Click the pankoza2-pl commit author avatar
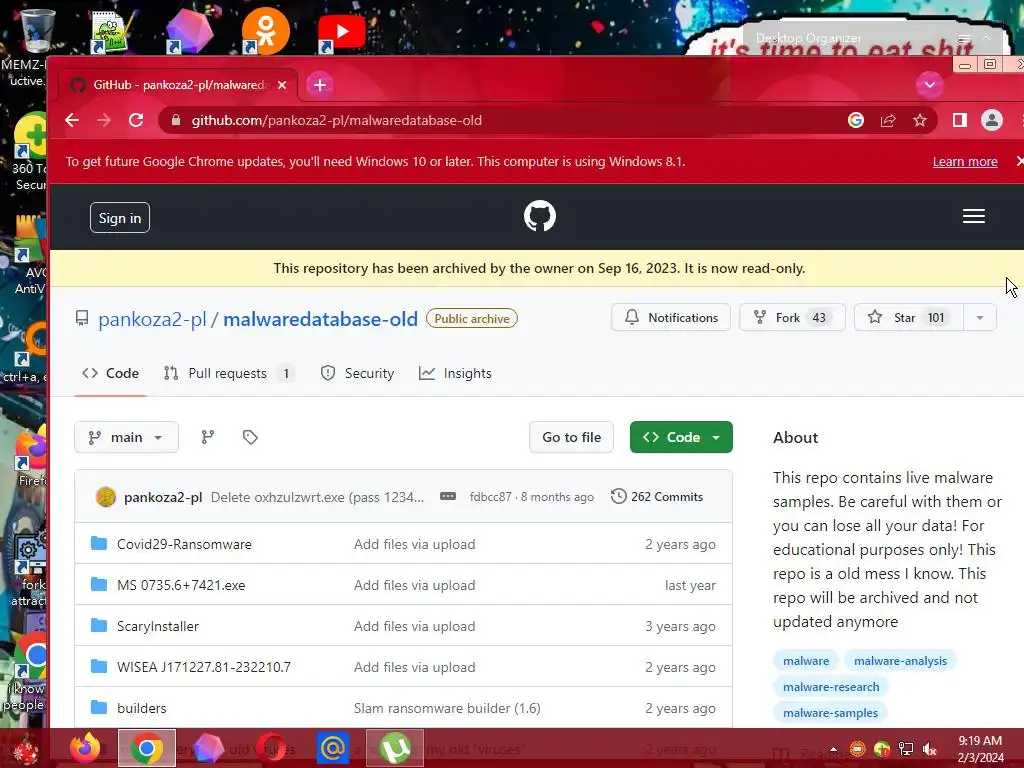Image resolution: width=1024 pixels, height=768 pixels. coord(106,497)
